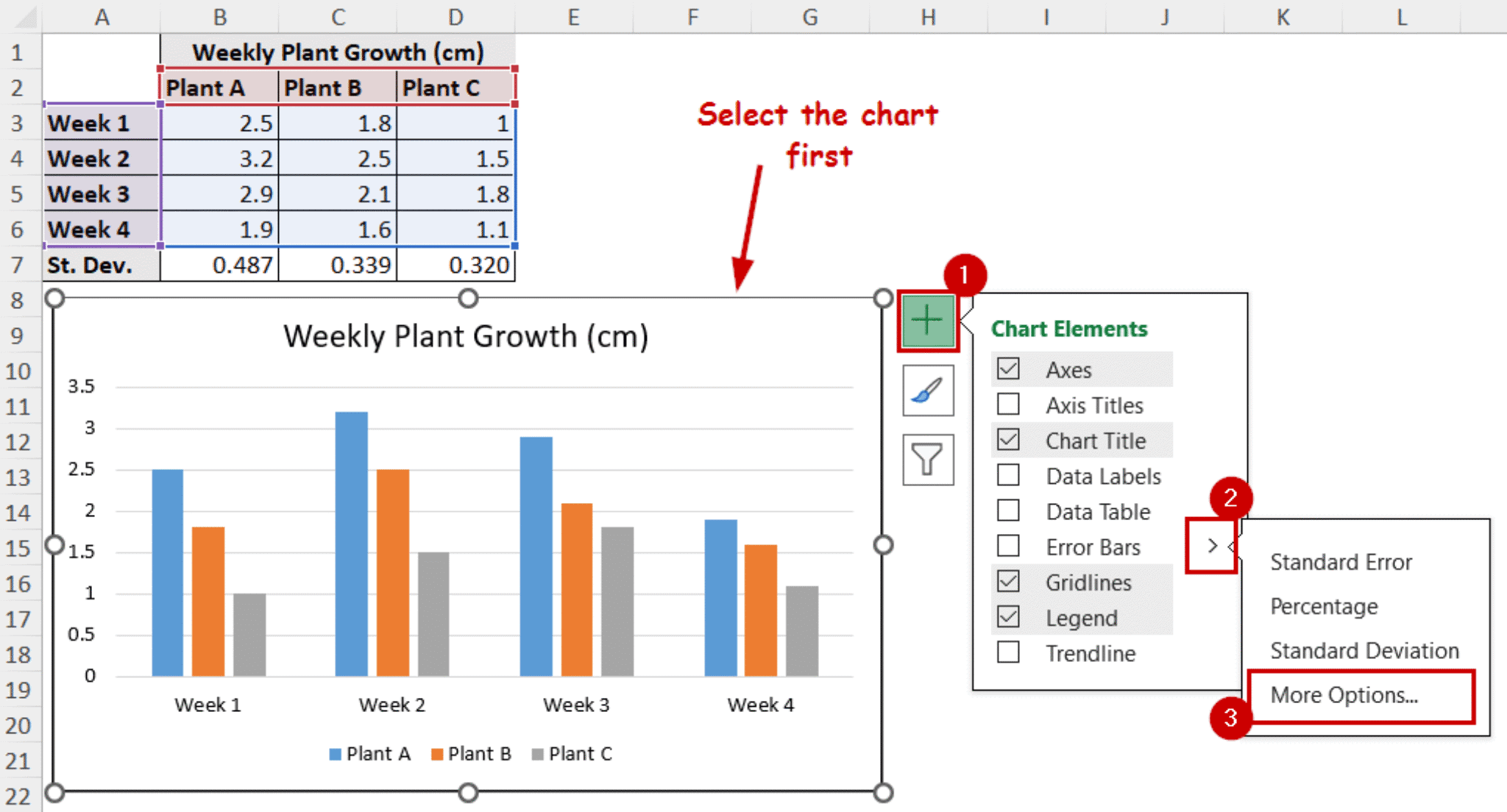Enable Data Labels for the chart
Image resolution: width=1507 pixels, height=812 pixels.
pos(1009,475)
